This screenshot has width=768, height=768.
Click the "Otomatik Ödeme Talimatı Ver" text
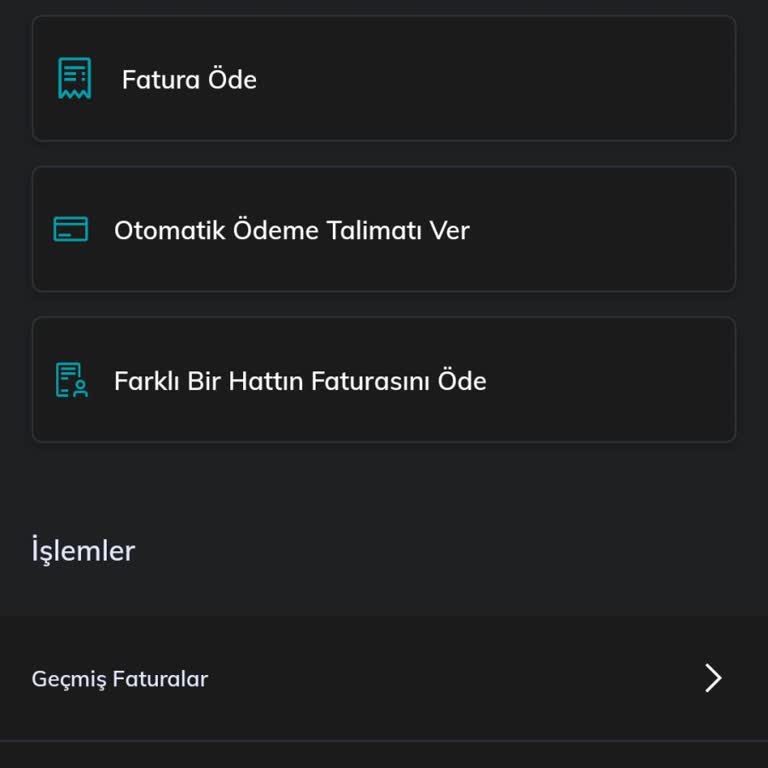point(291,231)
